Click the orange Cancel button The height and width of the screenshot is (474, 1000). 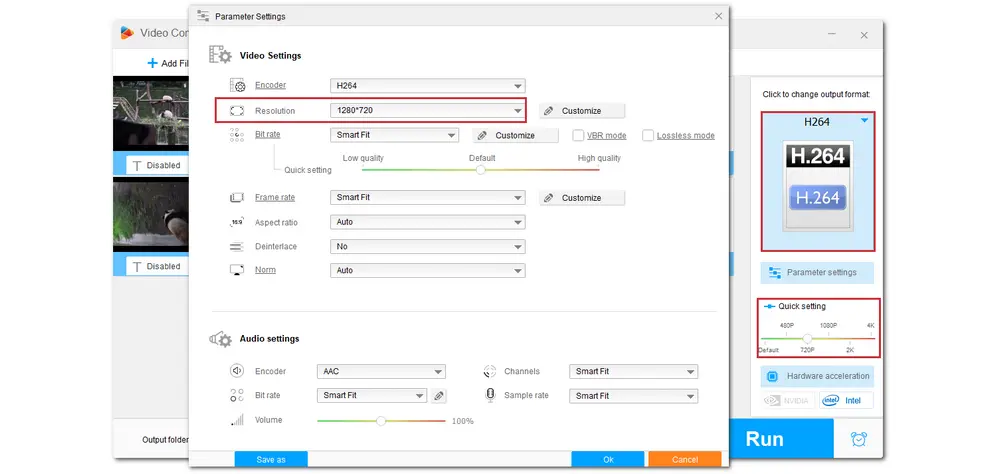685,459
